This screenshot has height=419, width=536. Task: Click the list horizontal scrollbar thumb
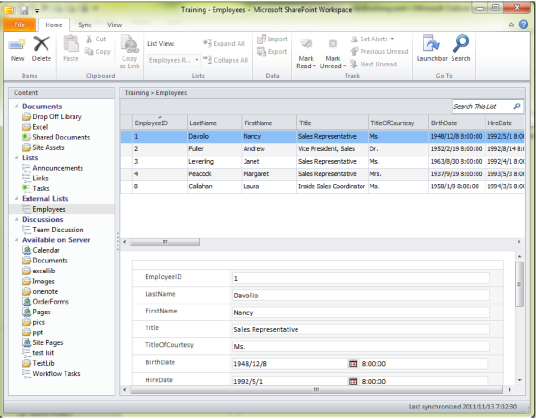coord(165,242)
